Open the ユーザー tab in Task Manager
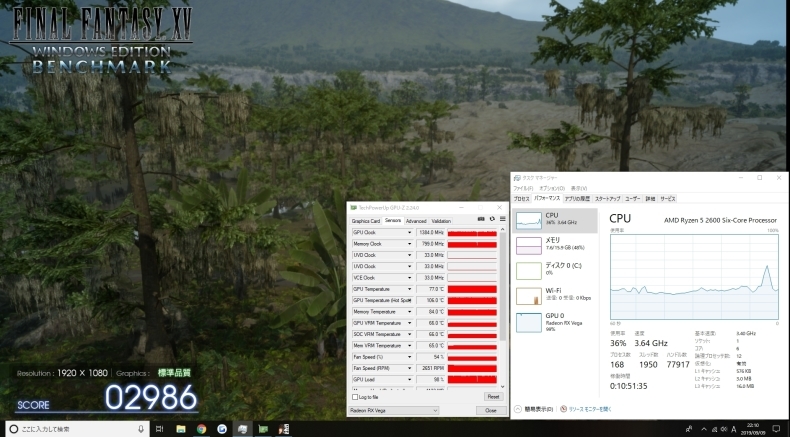This screenshot has height=437, width=790. pos(633,199)
